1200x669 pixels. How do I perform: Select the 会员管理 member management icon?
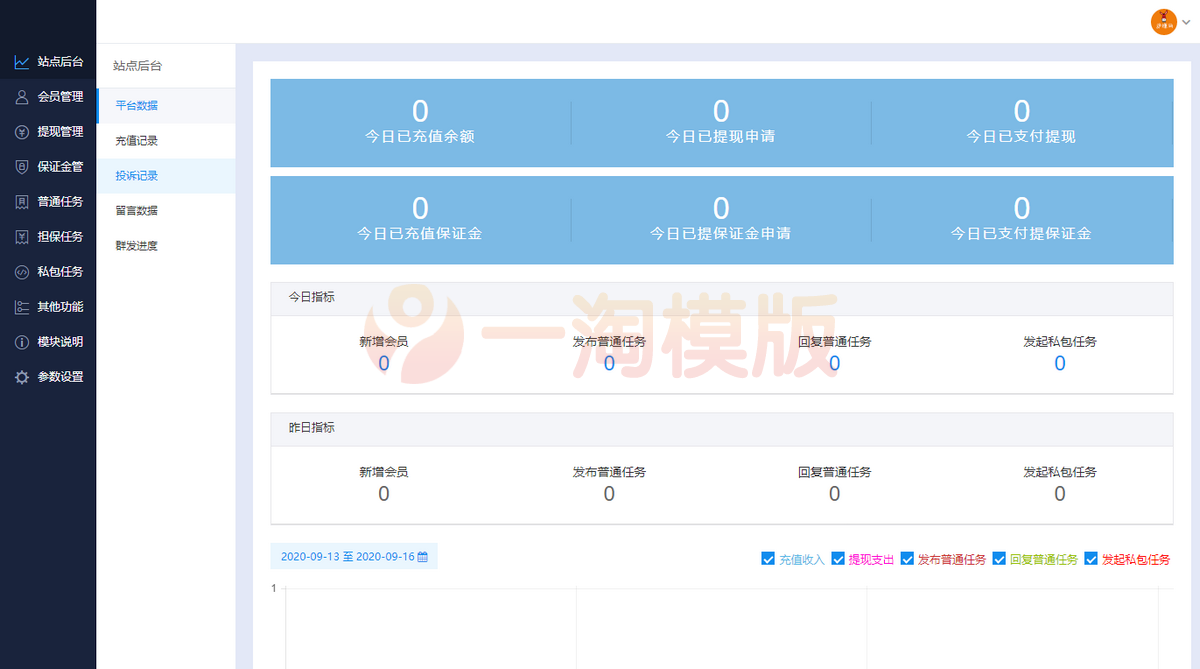tap(21, 97)
